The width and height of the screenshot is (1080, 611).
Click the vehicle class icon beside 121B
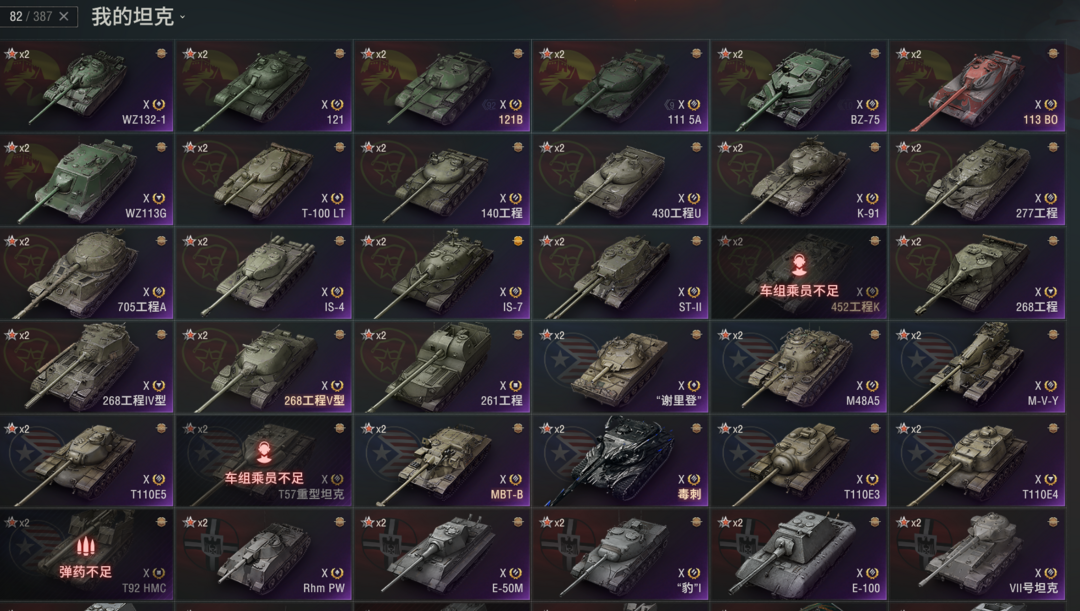click(515, 105)
